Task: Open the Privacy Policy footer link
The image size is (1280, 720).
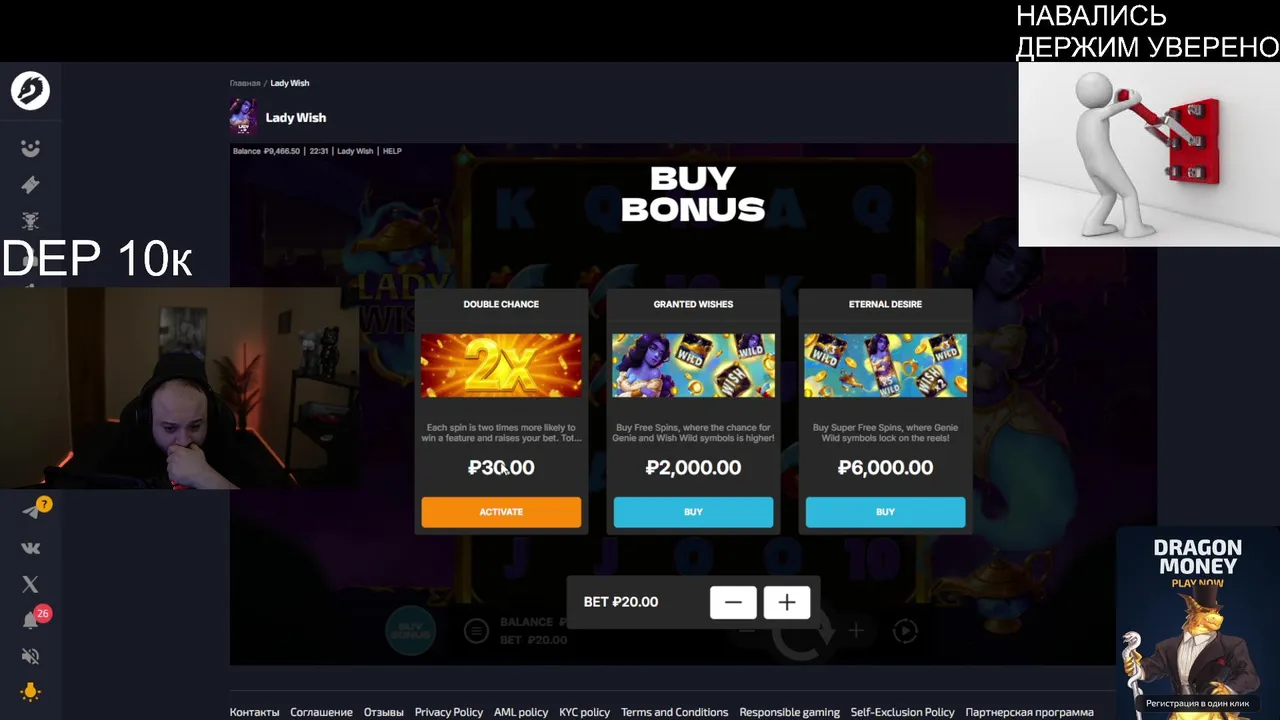Action: 448,712
